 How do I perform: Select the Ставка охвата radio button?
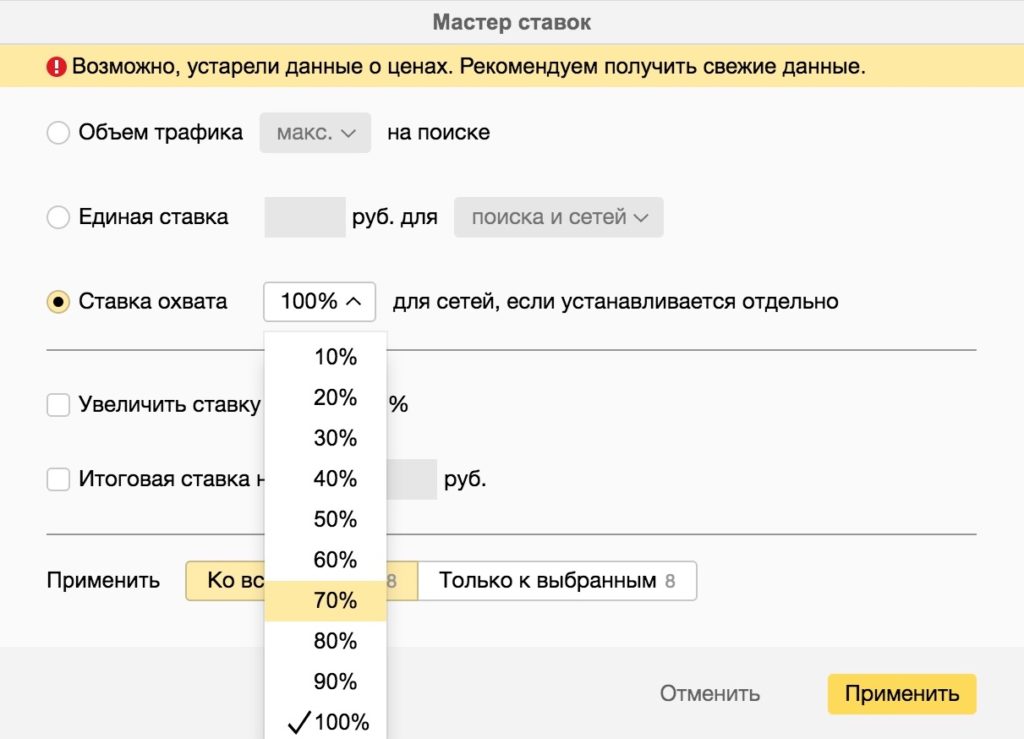click(x=59, y=302)
